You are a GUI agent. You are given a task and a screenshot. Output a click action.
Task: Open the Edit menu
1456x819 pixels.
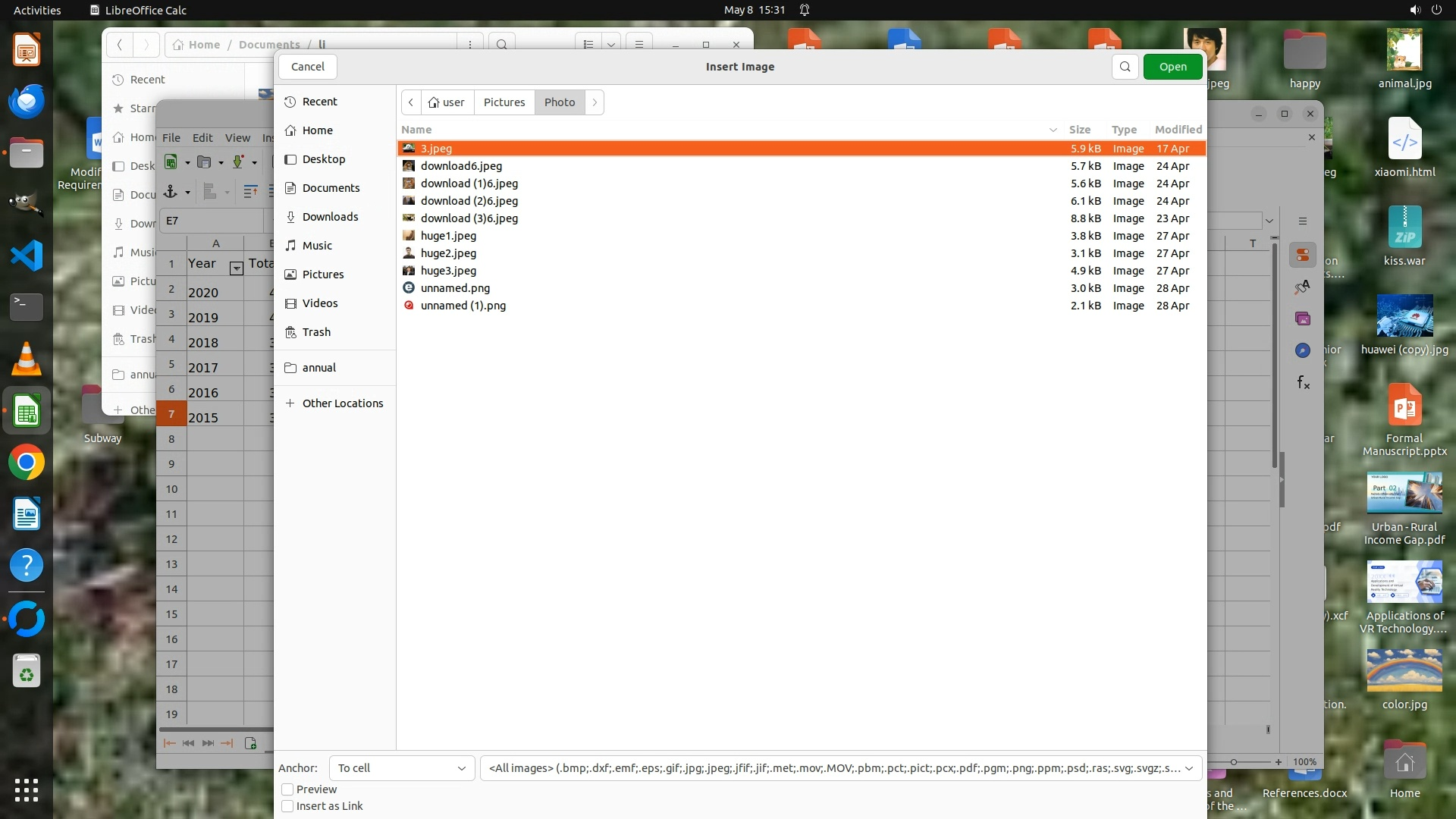coord(202,138)
